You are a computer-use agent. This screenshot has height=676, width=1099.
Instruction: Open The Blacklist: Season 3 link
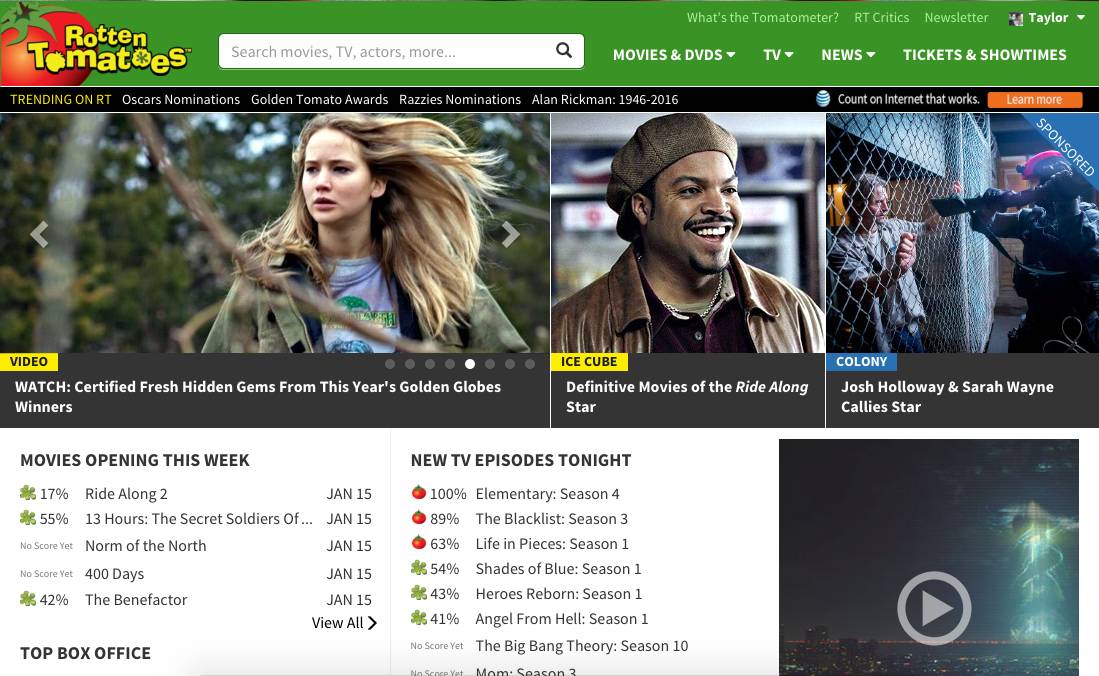coord(552,519)
